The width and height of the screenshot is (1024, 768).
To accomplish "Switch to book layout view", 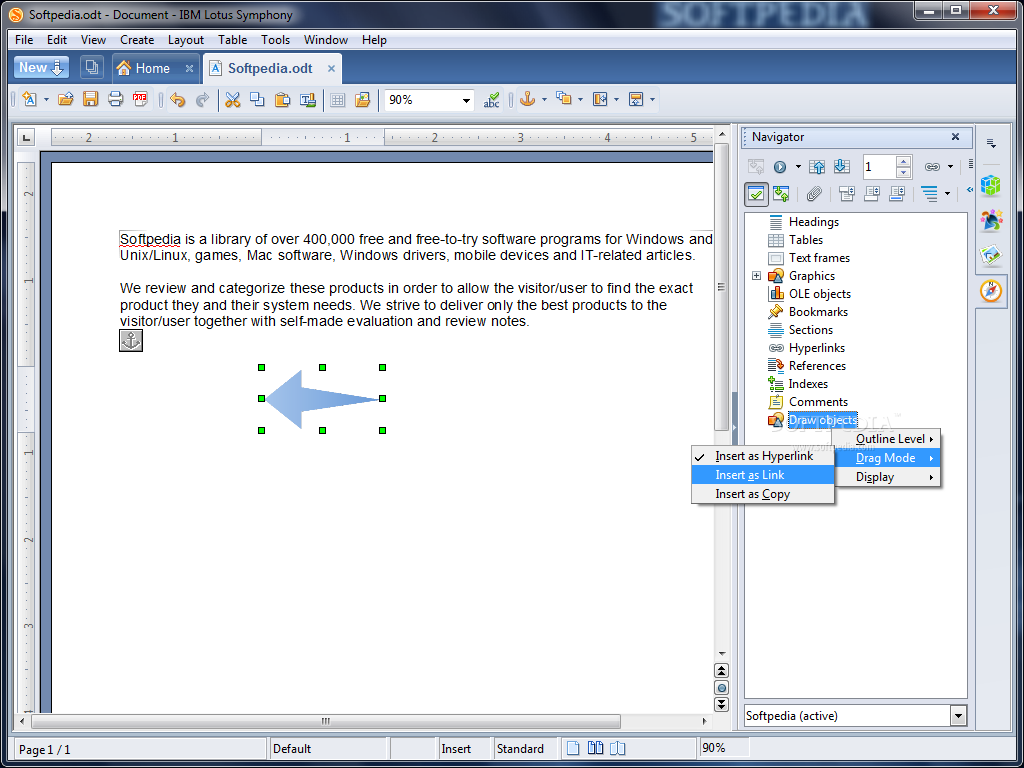I will (x=617, y=748).
